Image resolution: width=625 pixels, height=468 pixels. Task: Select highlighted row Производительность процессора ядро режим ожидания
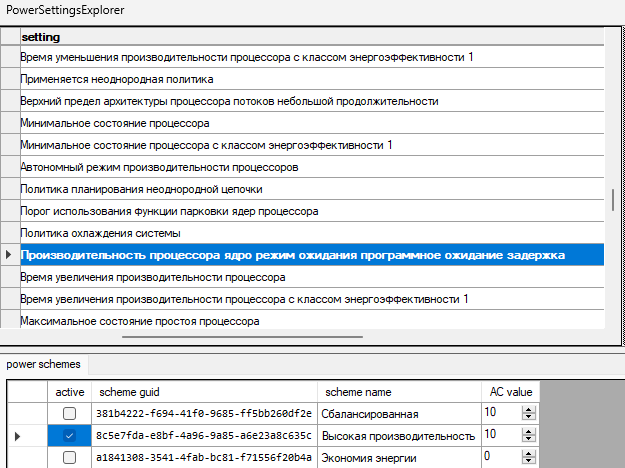click(x=312, y=255)
